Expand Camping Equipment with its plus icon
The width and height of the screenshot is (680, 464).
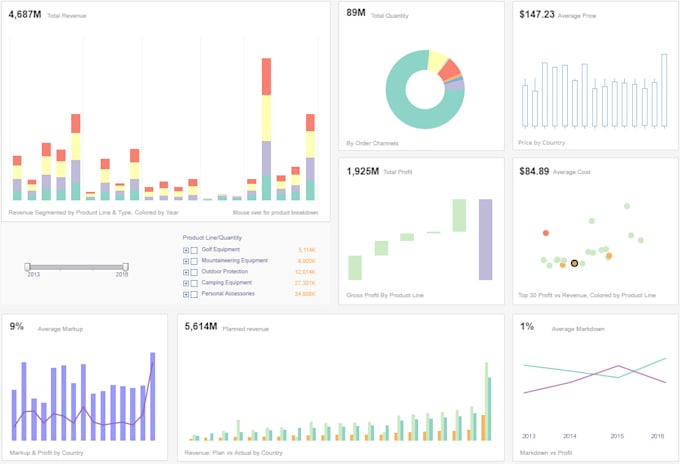point(186,283)
